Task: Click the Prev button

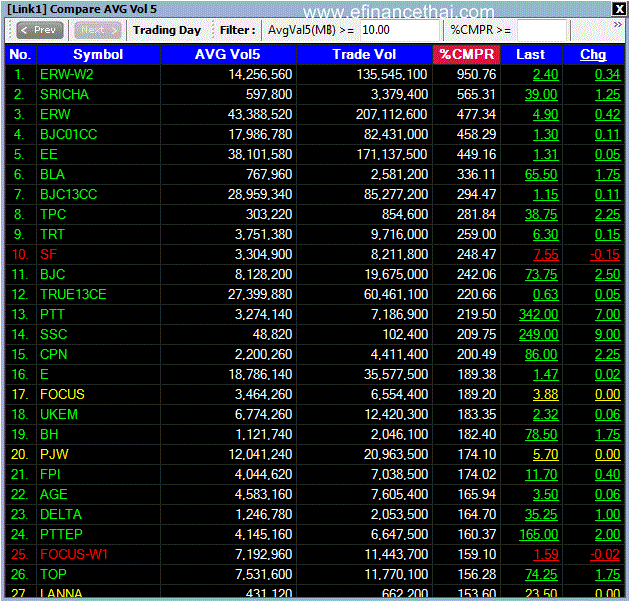Action: click(x=40, y=30)
